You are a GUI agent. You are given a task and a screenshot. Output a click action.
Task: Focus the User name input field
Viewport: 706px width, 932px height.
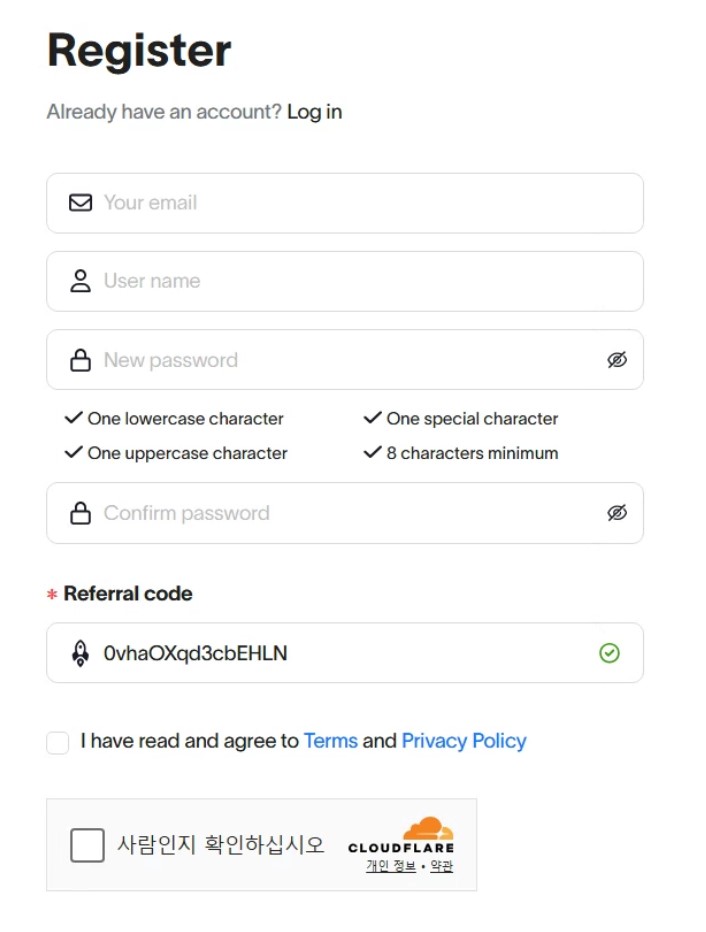click(360, 281)
